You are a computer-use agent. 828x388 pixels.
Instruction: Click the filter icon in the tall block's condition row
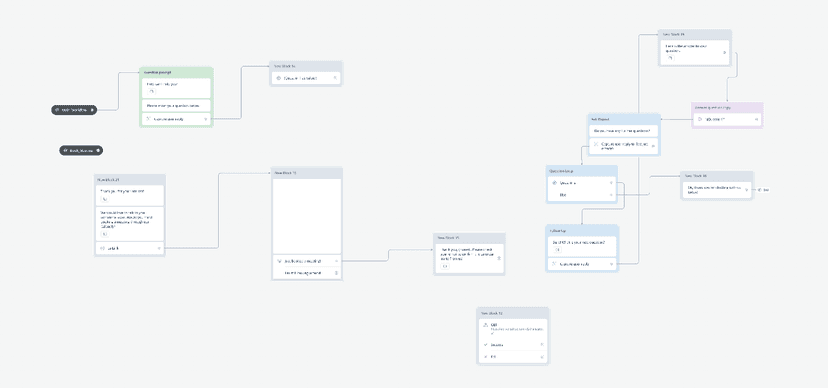(x=279, y=261)
